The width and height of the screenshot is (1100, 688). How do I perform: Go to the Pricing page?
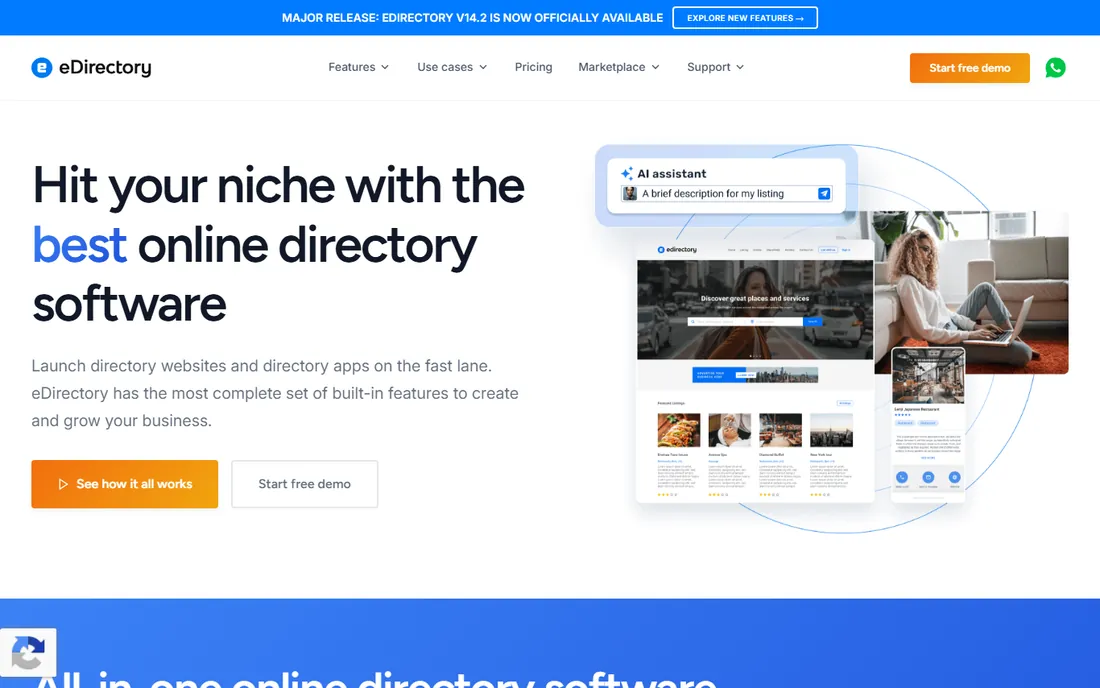pos(533,67)
